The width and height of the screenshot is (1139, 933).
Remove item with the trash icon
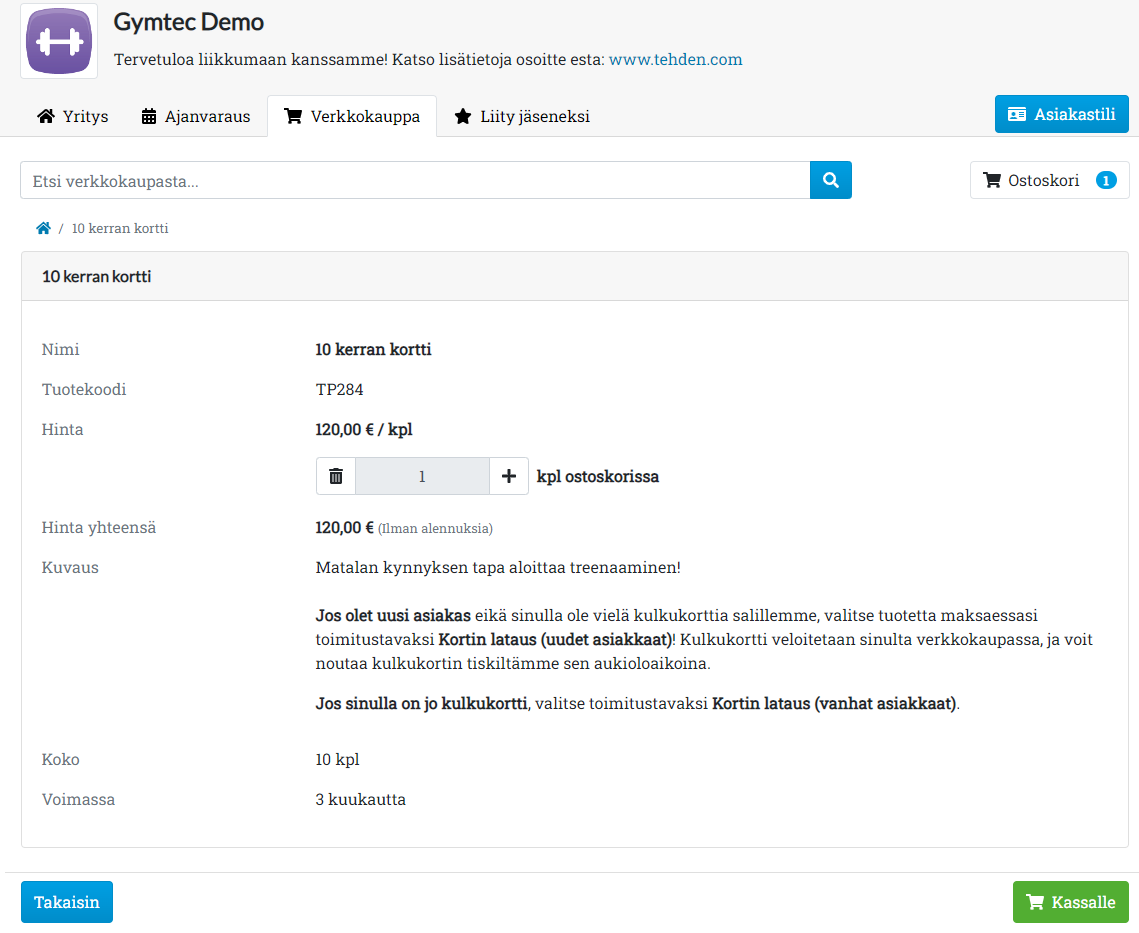pyautogui.click(x=336, y=476)
